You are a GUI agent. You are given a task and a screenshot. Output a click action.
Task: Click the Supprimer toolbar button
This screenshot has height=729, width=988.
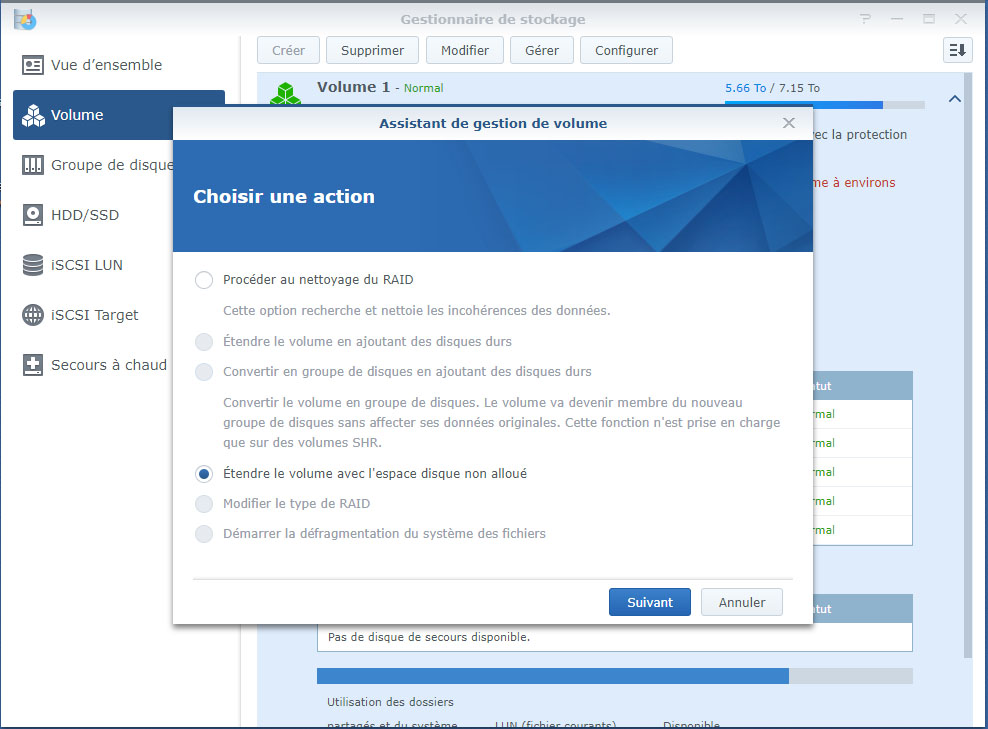(372, 50)
